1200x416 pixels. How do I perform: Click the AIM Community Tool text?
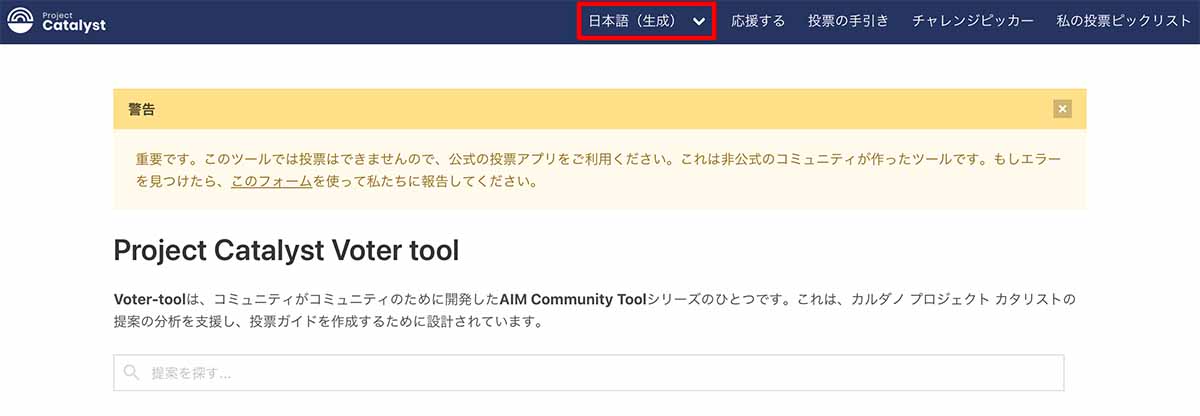tap(574, 299)
